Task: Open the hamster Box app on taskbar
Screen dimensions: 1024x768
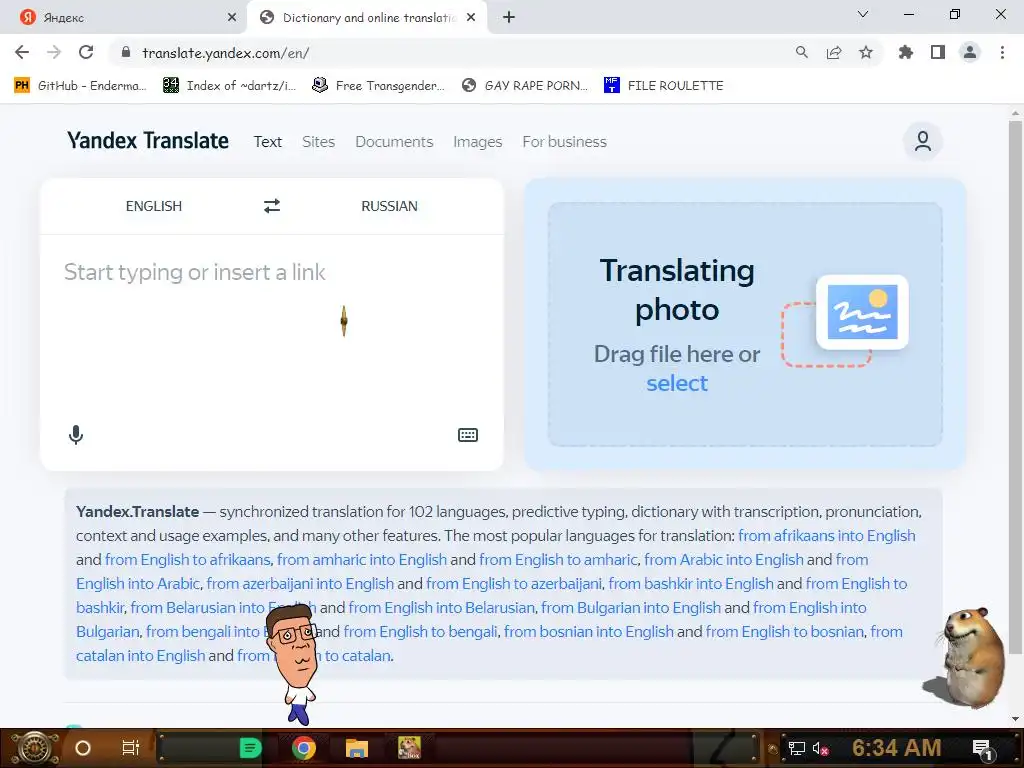Action: point(409,748)
